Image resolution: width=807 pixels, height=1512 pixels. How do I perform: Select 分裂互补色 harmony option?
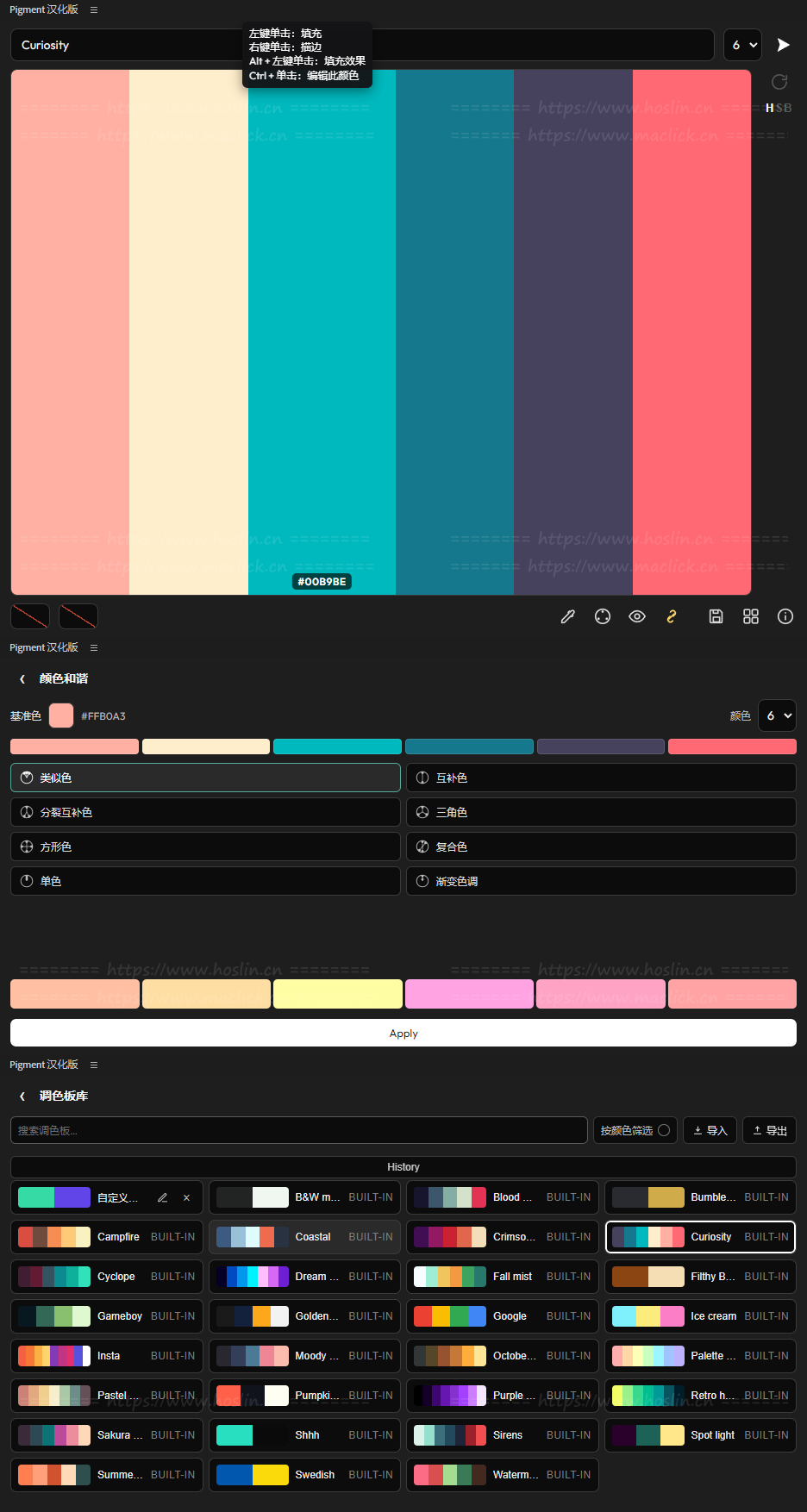[x=205, y=812]
